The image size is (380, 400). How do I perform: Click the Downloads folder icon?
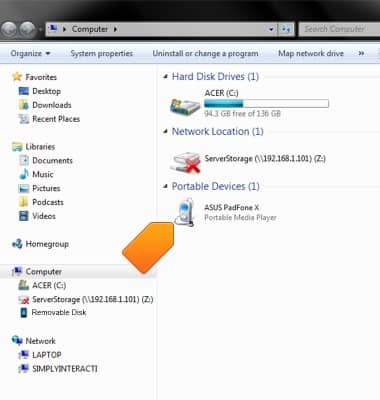coord(24,105)
